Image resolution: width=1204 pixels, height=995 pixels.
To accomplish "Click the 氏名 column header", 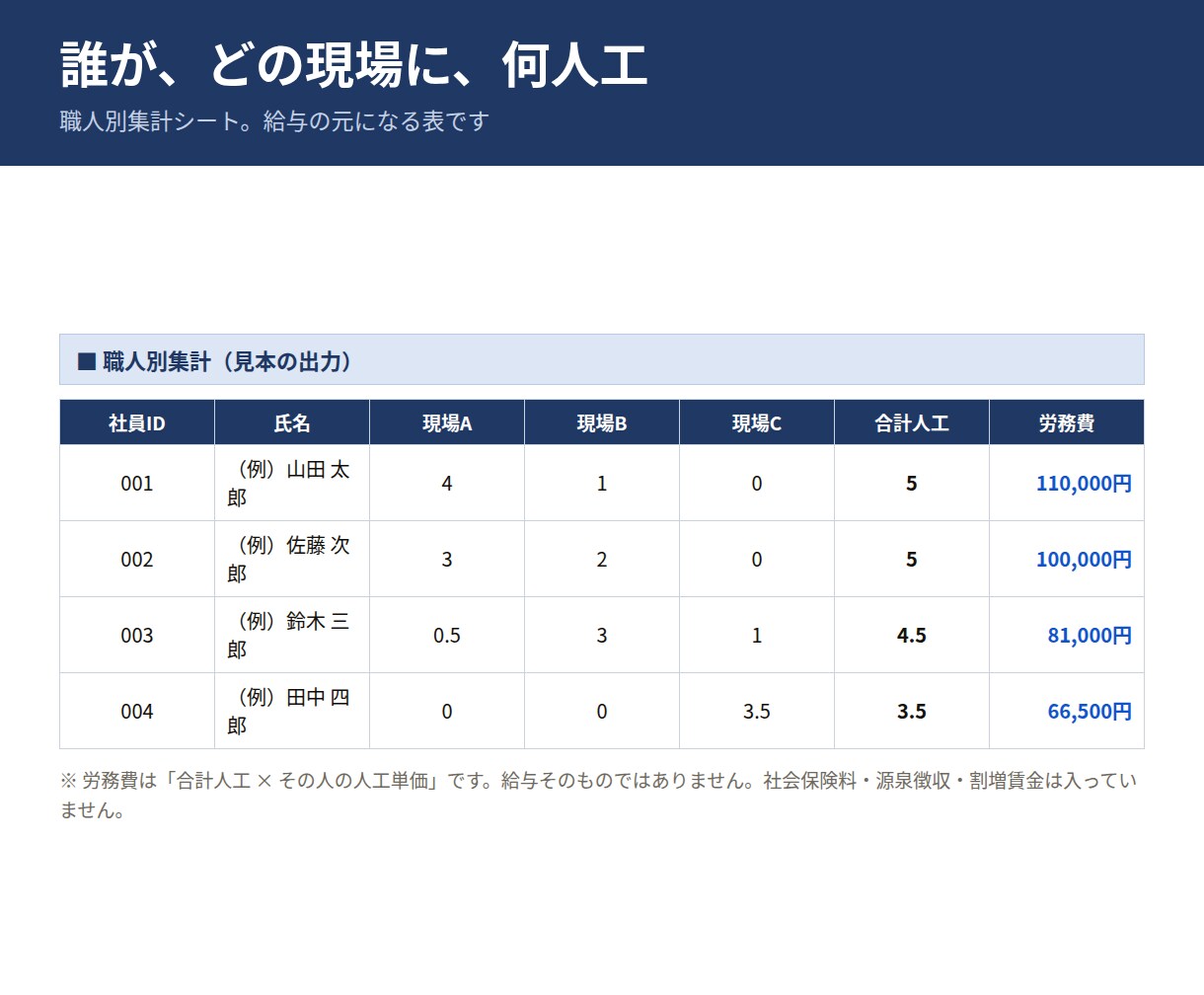I will (x=292, y=422).
